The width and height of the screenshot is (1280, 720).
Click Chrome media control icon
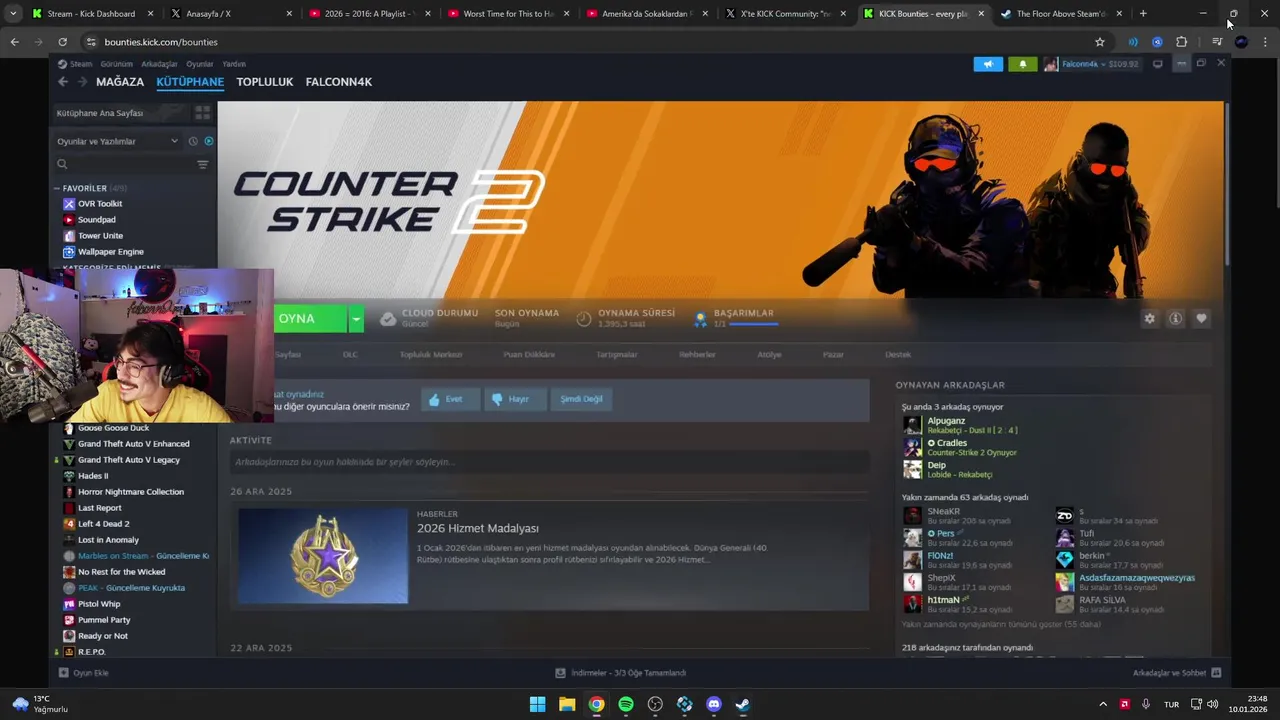[1217, 42]
